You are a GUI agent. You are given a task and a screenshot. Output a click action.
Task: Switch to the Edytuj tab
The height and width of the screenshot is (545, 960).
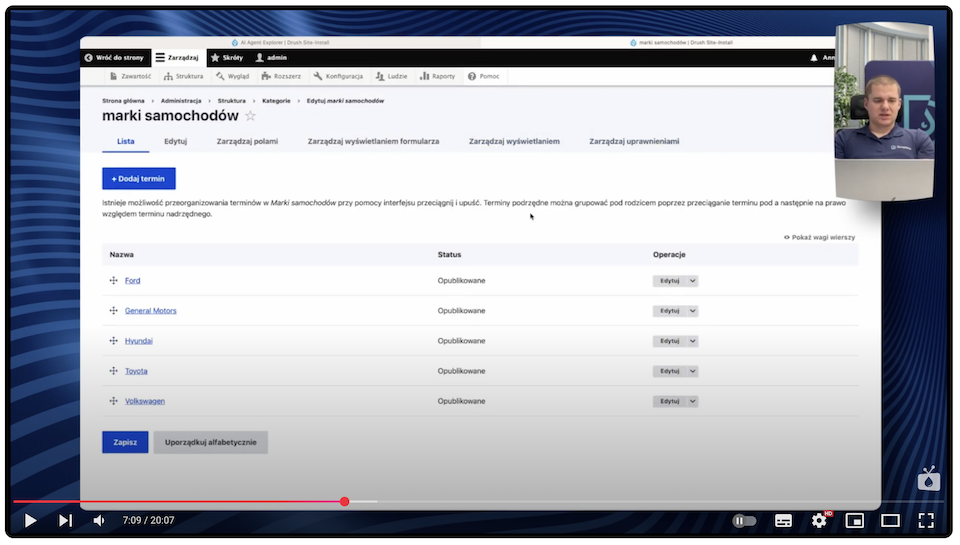(x=175, y=141)
